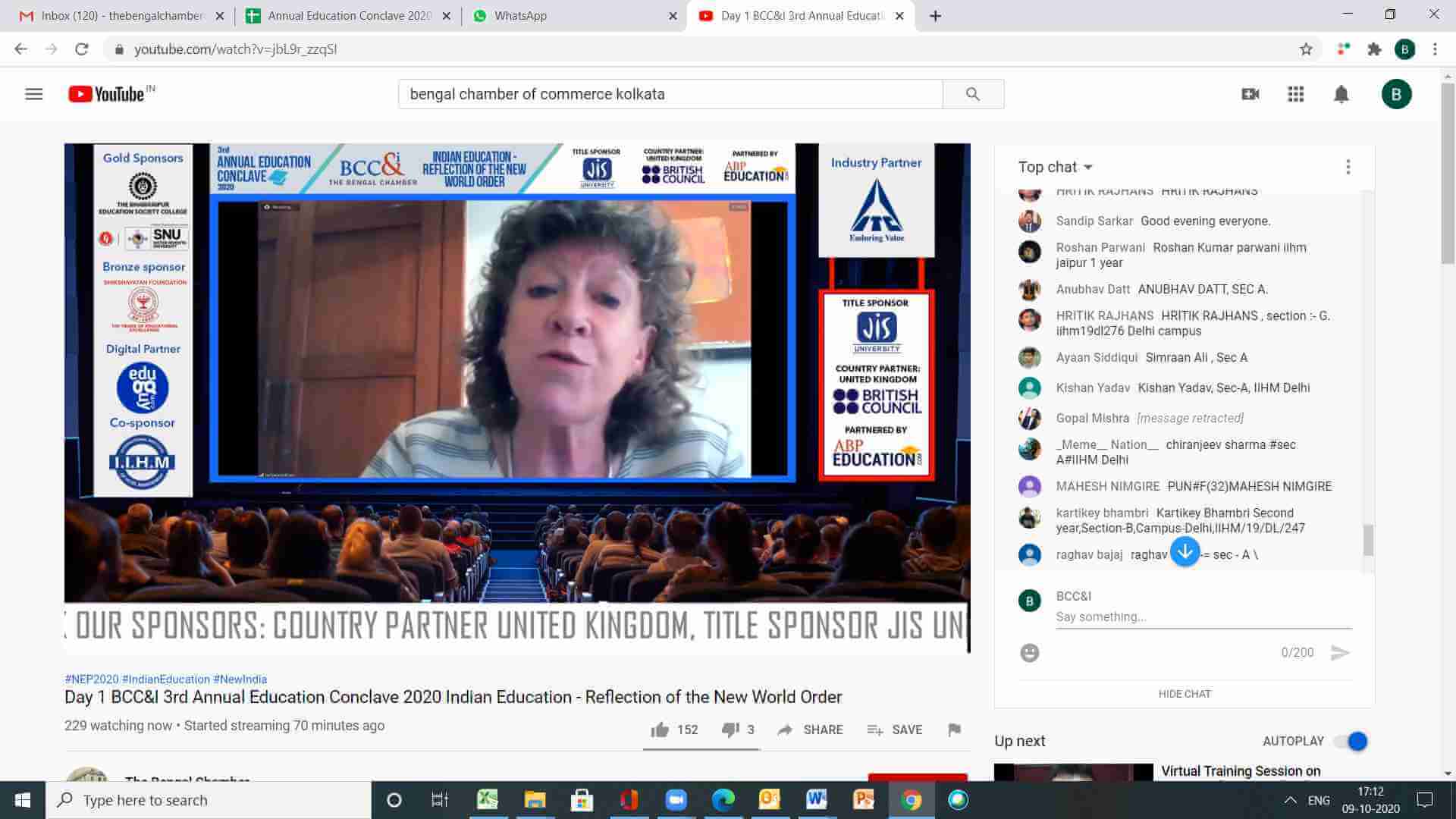The width and height of the screenshot is (1456, 819).
Task: Send the chat message arrow icon
Action: 1340,652
